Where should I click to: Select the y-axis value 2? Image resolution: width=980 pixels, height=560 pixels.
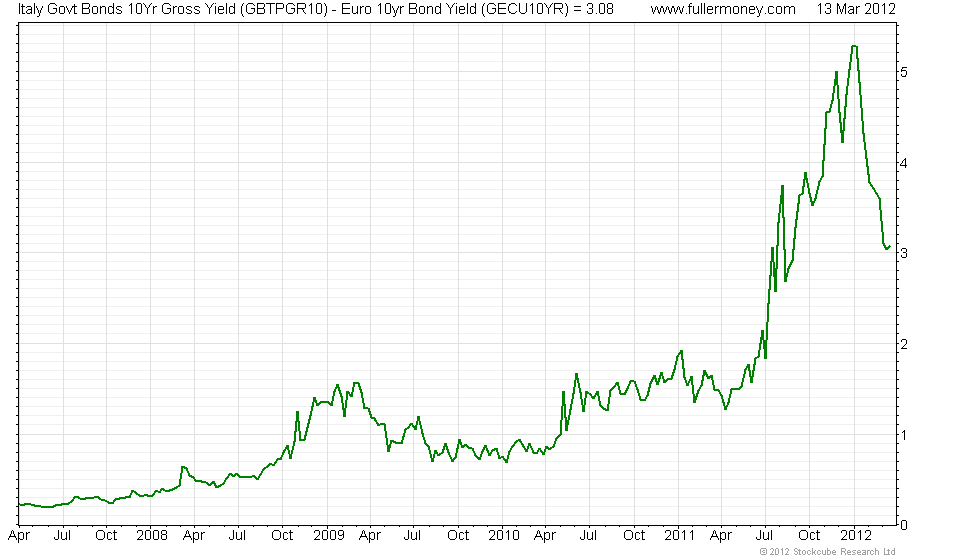(903, 344)
